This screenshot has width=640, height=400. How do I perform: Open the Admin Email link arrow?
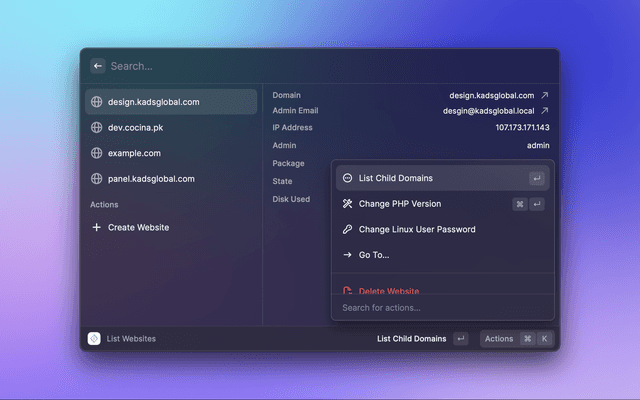[x=545, y=111]
